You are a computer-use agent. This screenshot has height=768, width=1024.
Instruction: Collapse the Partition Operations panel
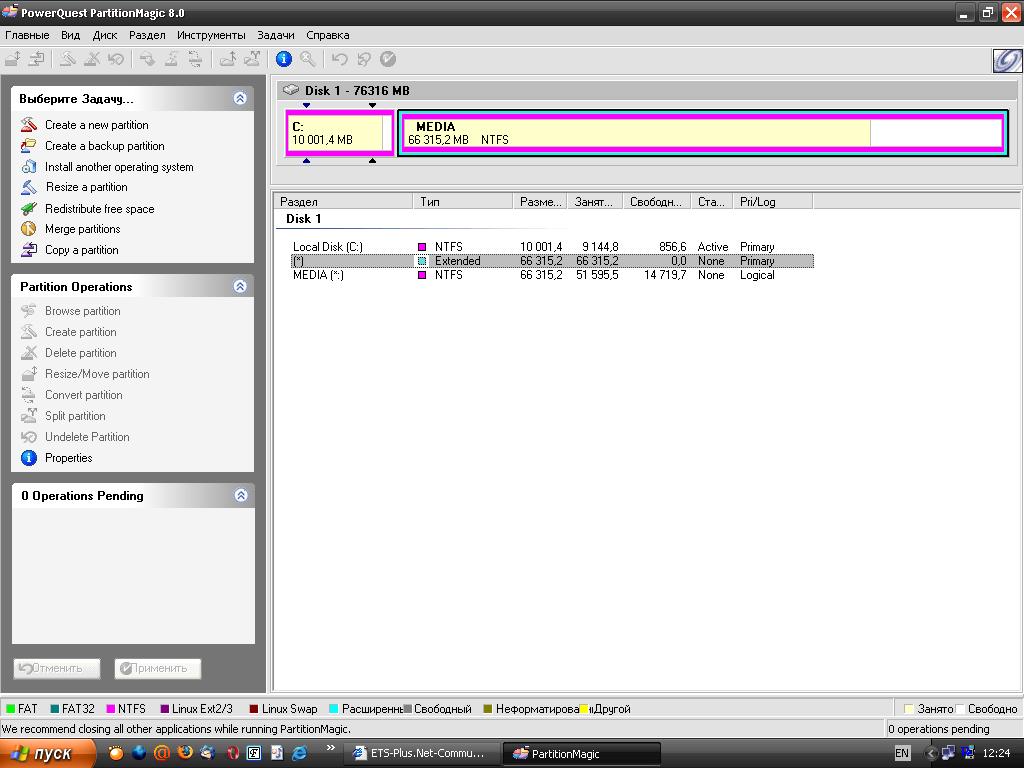point(240,287)
